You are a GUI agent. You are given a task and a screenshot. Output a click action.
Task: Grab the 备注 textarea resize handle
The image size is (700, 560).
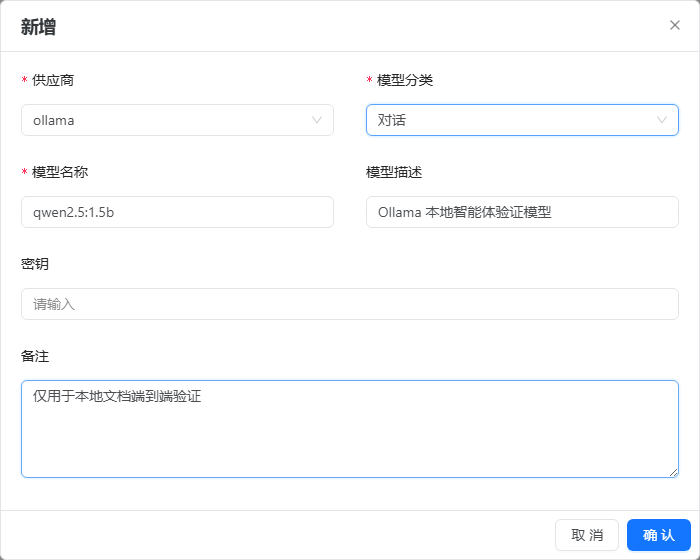click(674, 473)
